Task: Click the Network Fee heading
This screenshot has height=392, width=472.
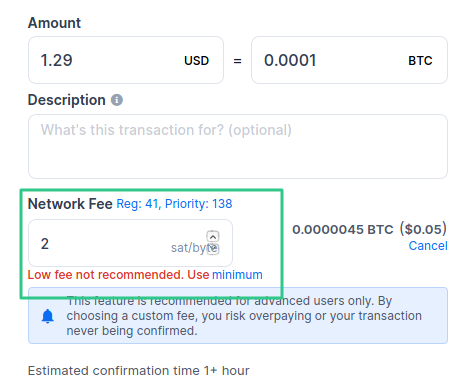Action: [x=70, y=204]
